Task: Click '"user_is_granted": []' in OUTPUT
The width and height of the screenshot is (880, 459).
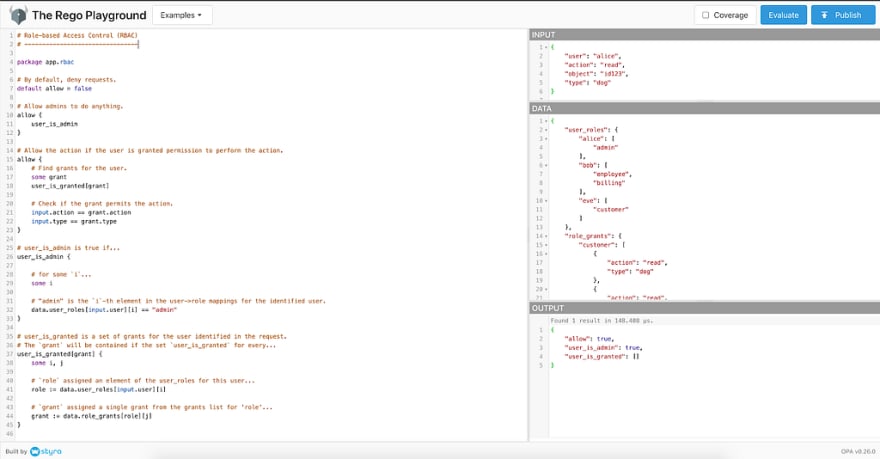Action: click(602, 356)
